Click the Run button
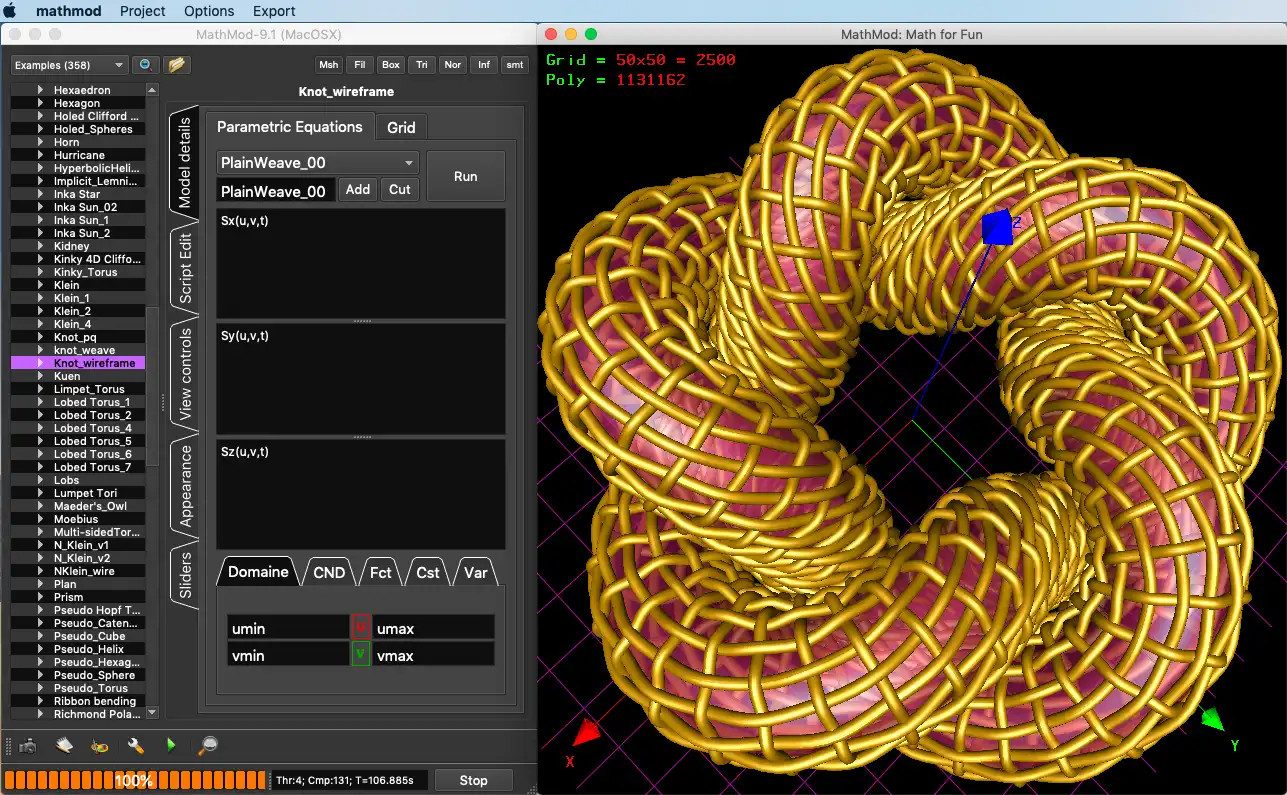1287x795 pixels. (x=465, y=176)
